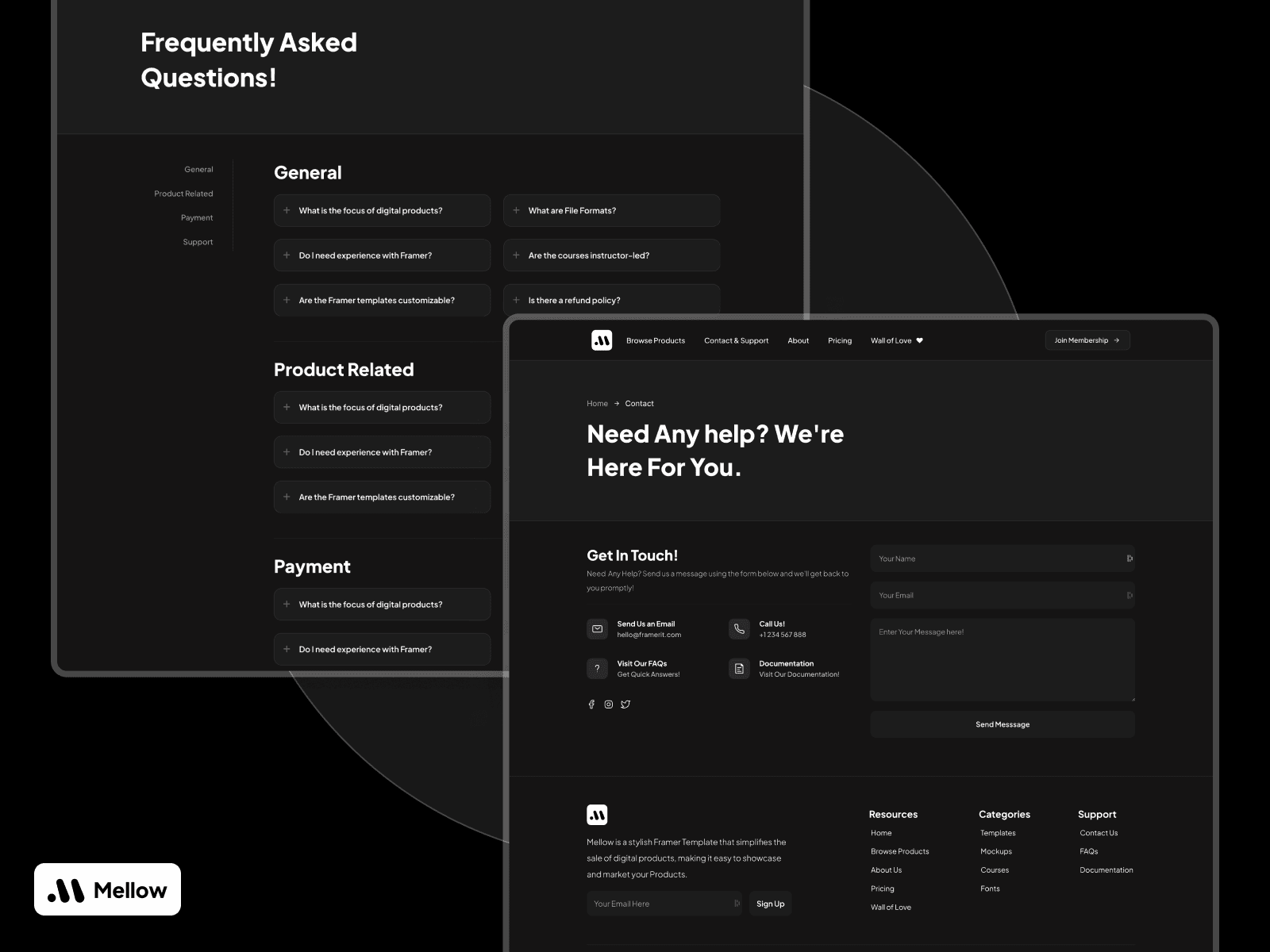Expand Product Related 'Framer templates customizable' question
The width and height of the screenshot is (1270, 952).
[x=382, y=497]
